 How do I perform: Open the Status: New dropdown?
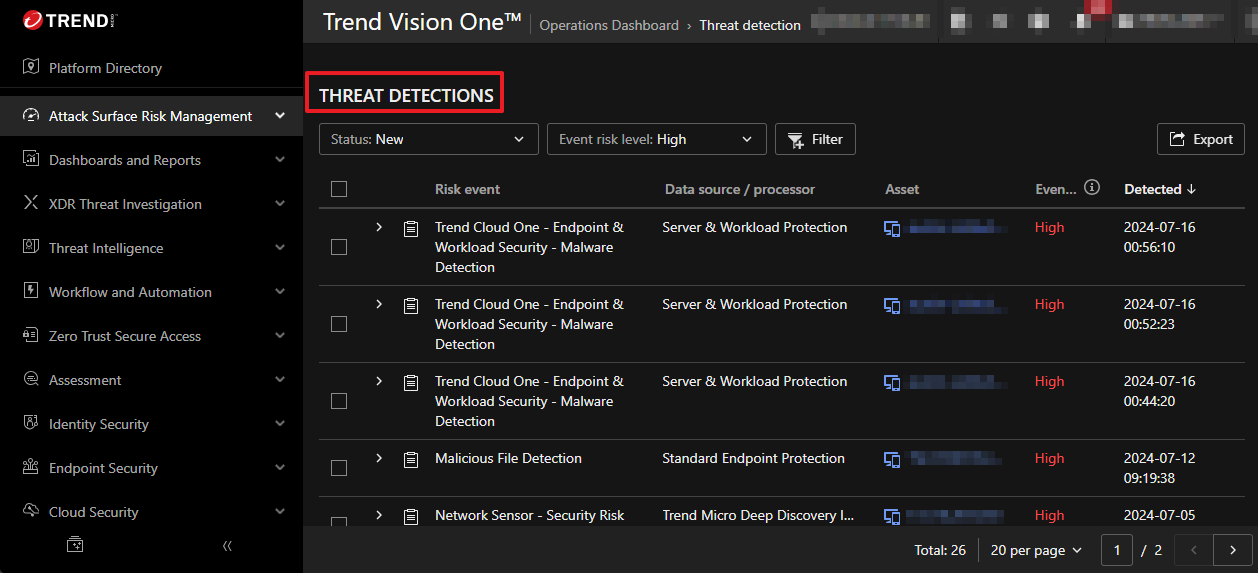[x=428, y=139]
